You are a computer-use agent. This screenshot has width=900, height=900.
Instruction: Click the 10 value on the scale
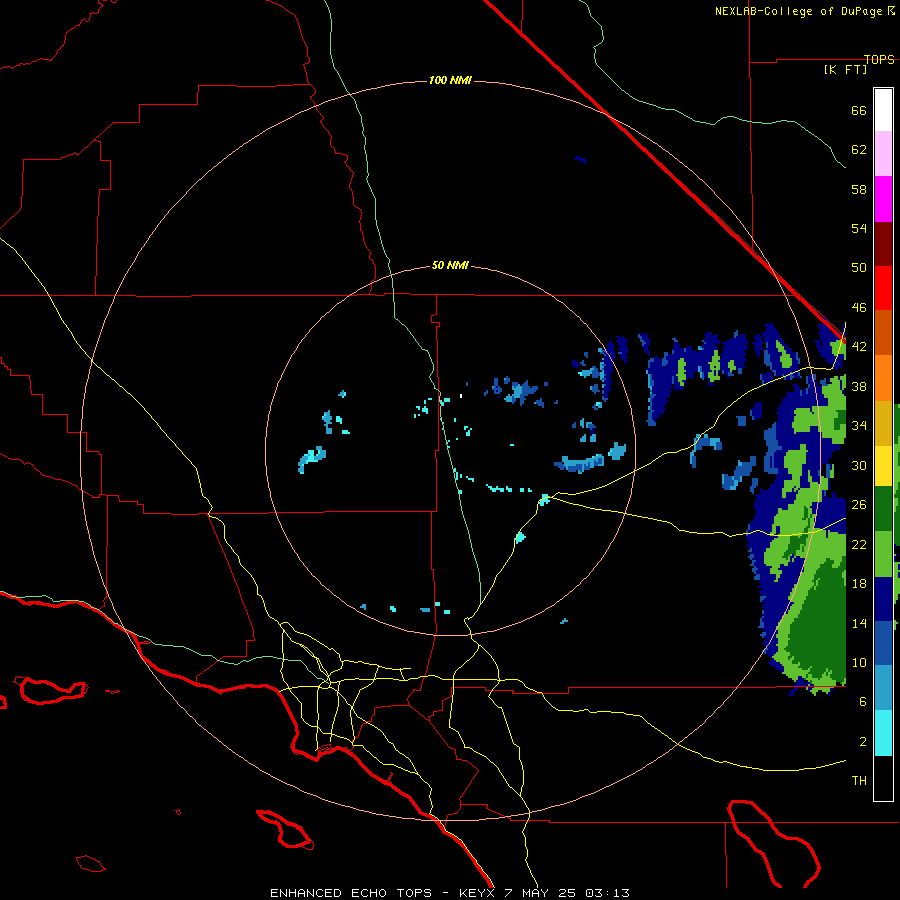pos(859,663)
